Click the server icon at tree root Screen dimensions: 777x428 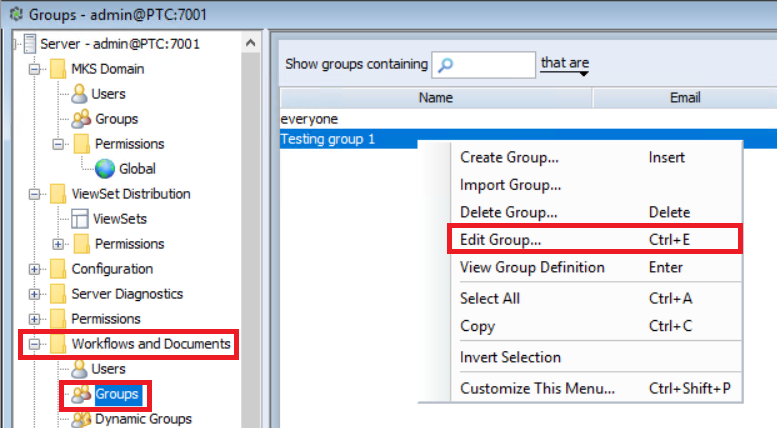(29, 44)
